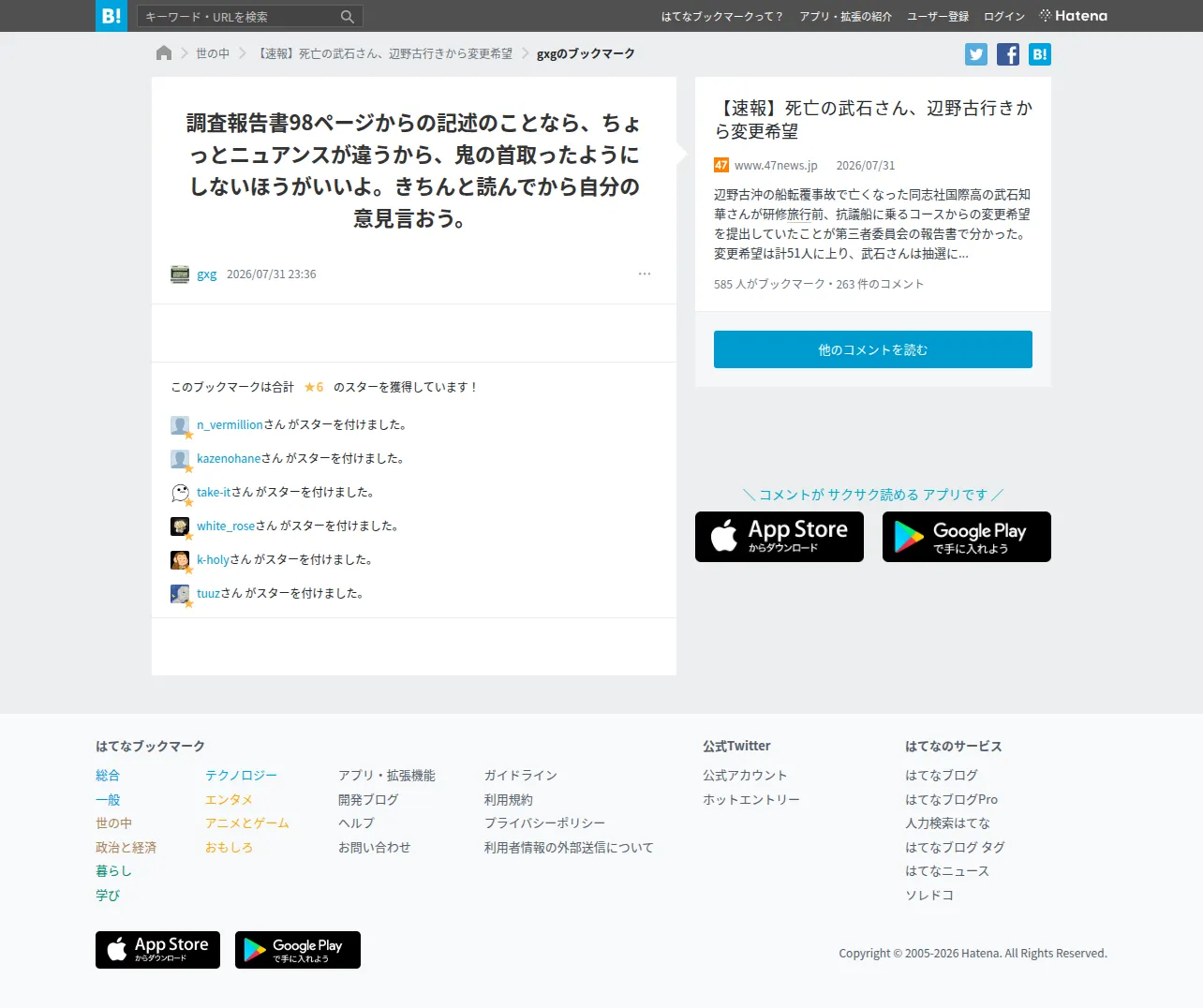
Task: Open footer category 一般
Action: coord(108,800)
